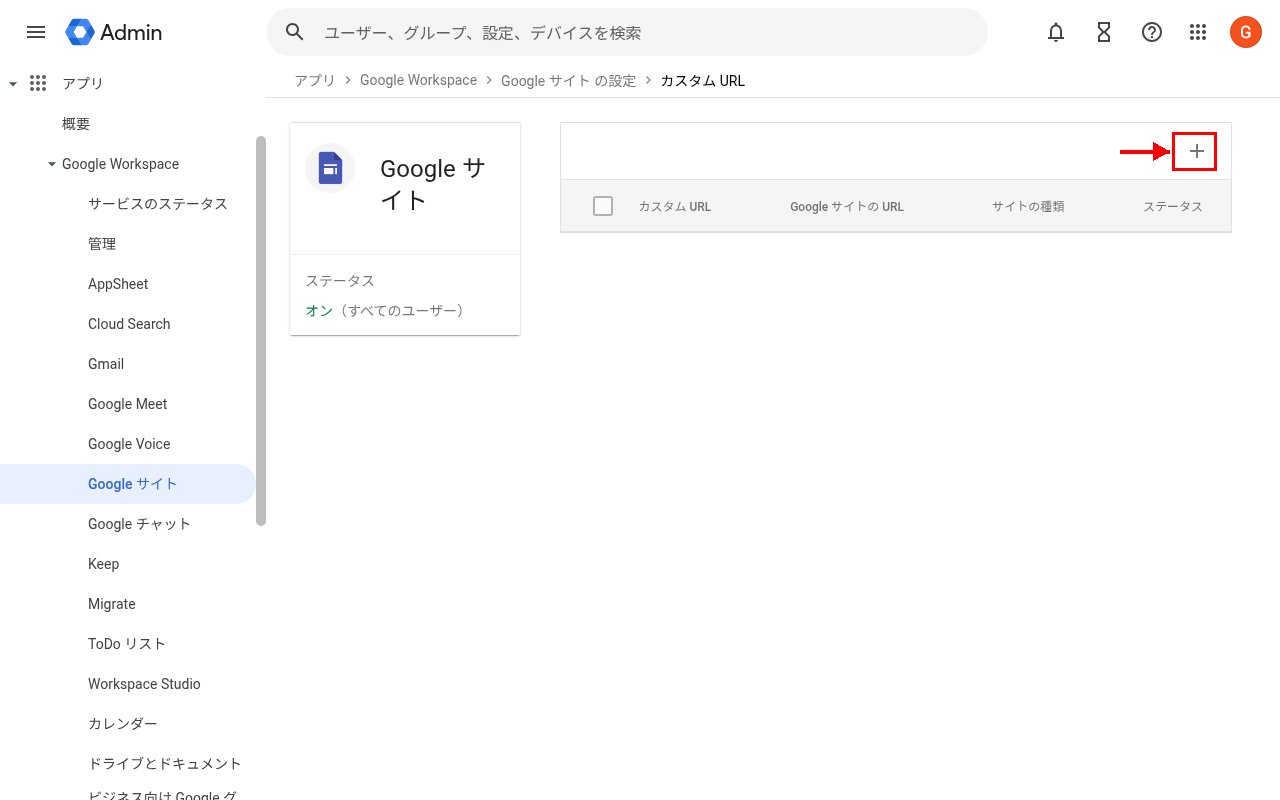Select Keep from the sidebar
This screenshot has height=800, width=1280.
[x=103, y=563]
